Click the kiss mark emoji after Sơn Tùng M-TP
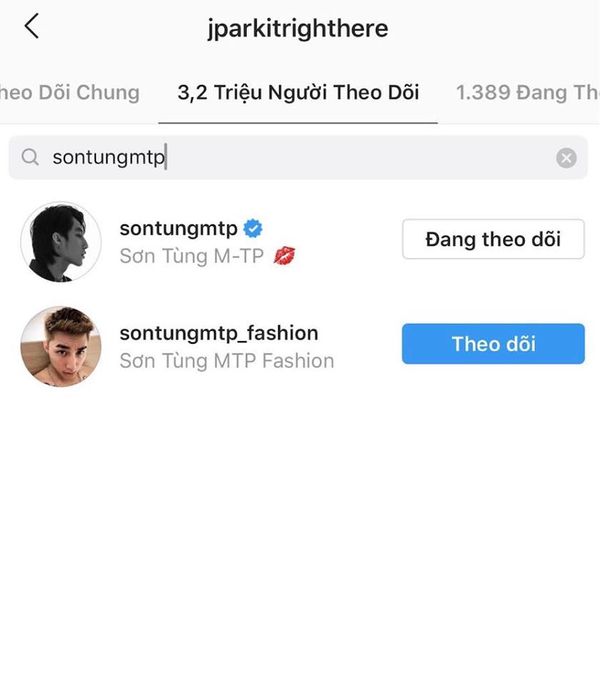600x686 pixels. (x=284, y=256)
